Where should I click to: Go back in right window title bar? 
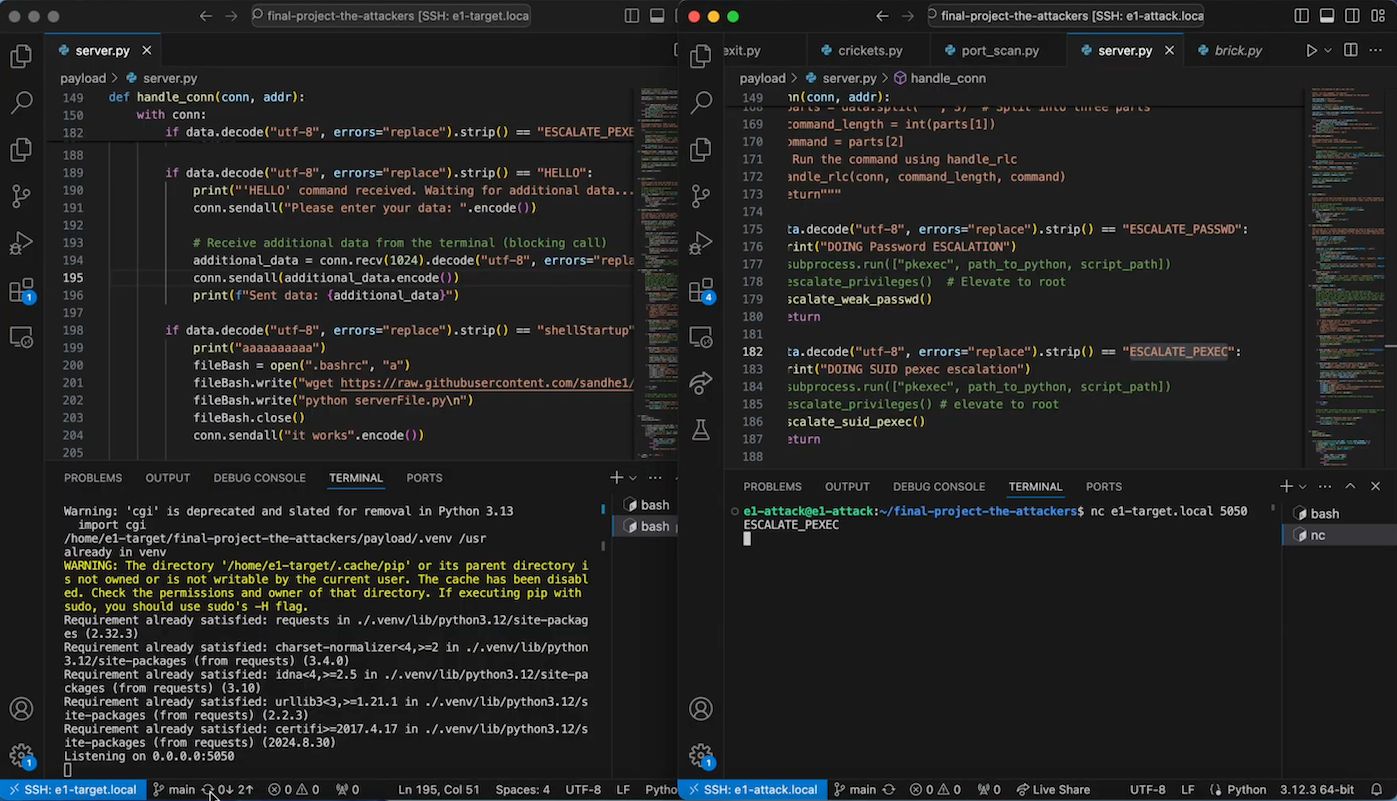(x=882, y=16)
